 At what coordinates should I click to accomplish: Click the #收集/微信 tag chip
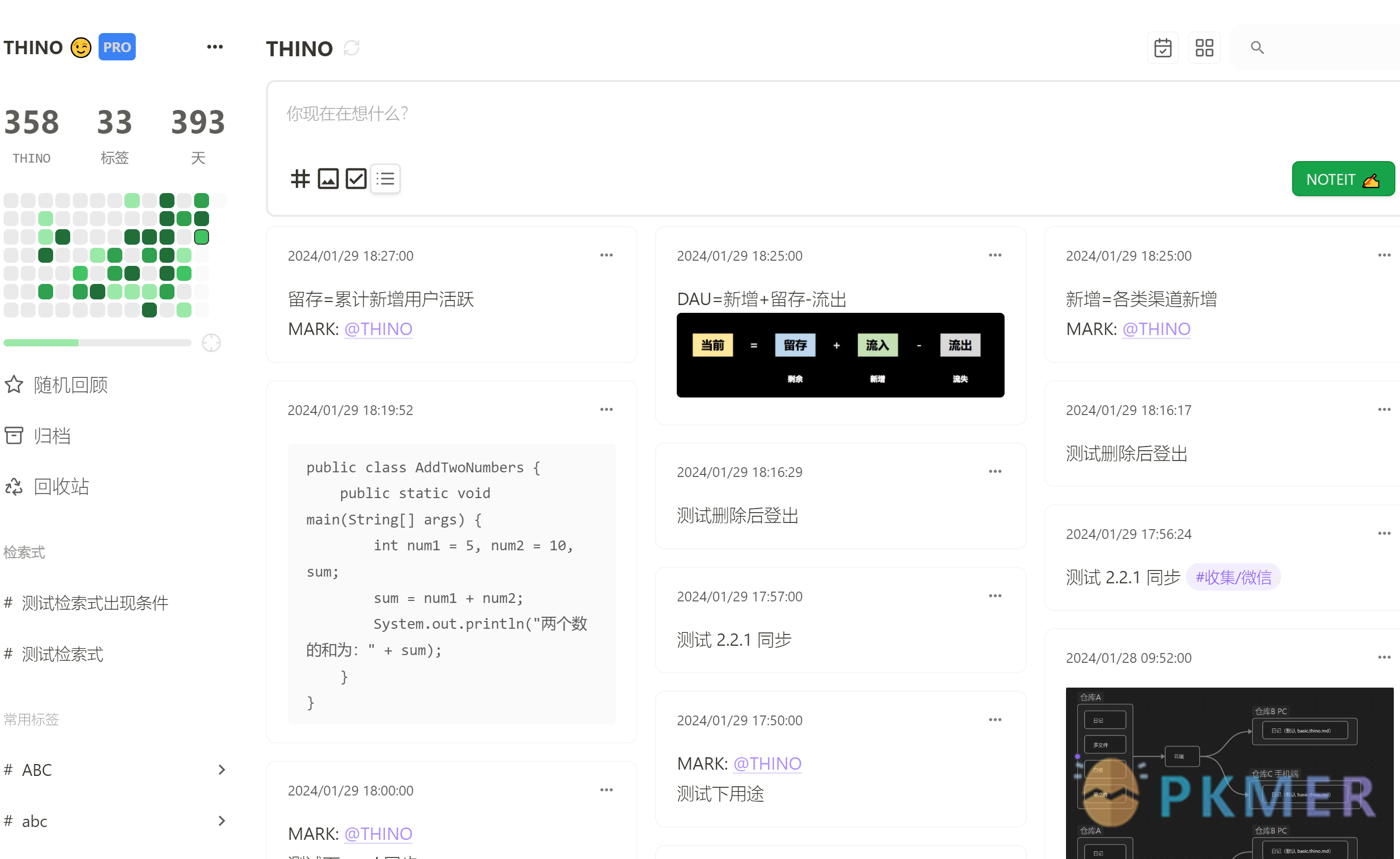point(1233,577)
